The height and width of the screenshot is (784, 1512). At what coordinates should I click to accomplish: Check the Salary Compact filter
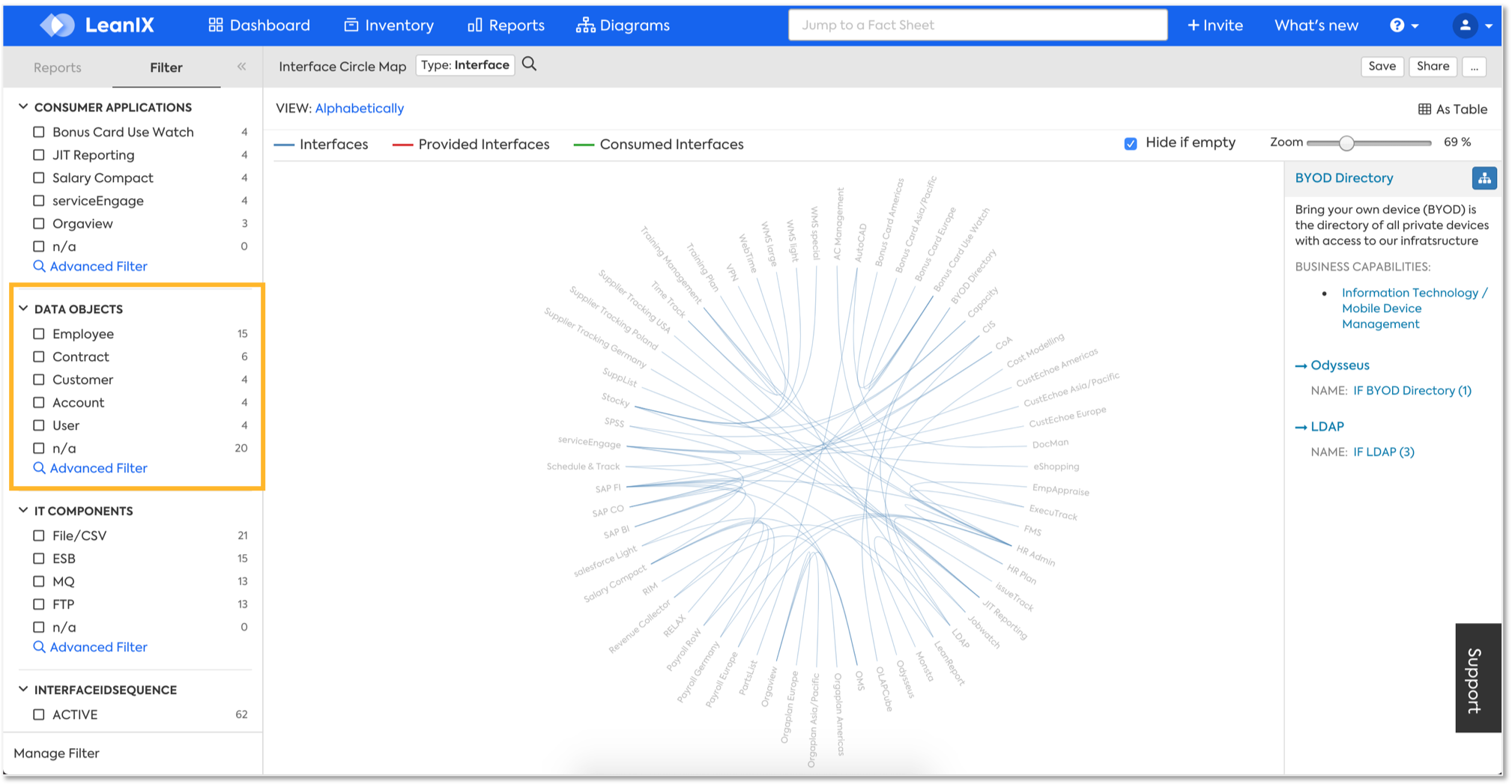click(x=39, y=178)
